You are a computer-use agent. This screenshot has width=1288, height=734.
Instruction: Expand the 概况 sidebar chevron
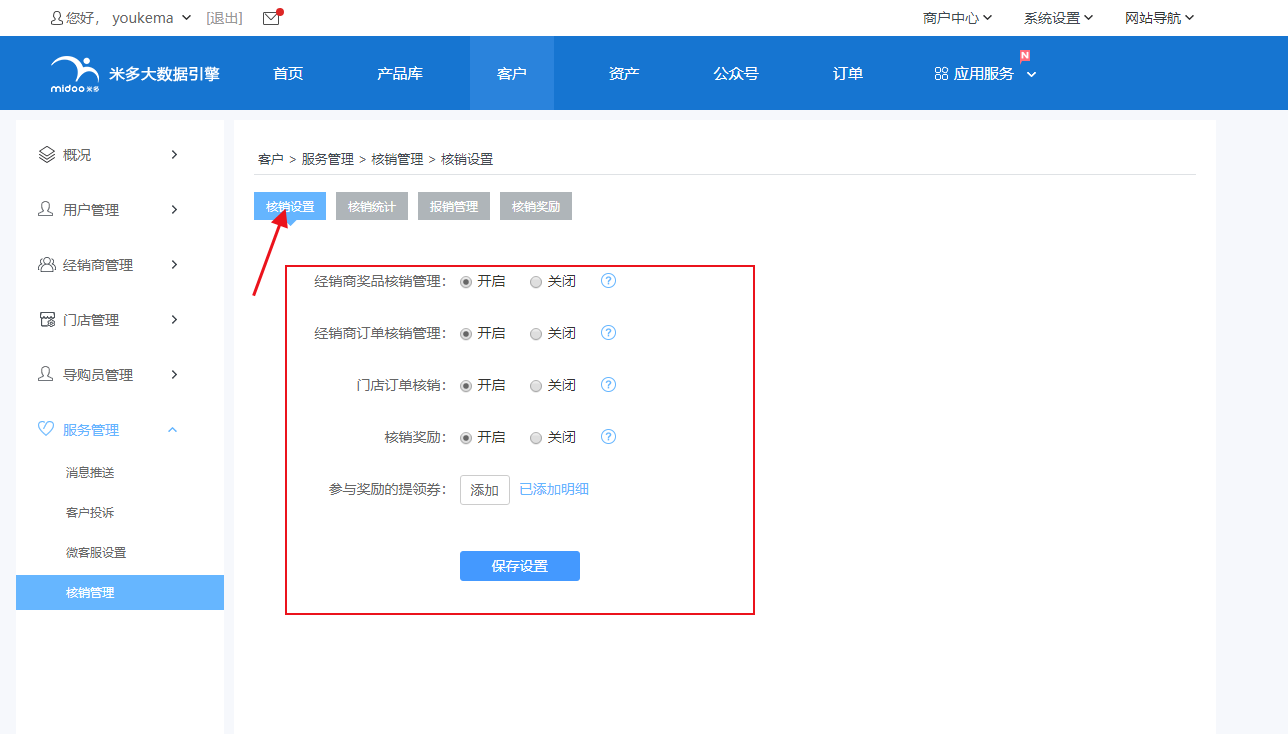[x=174, y=154]
